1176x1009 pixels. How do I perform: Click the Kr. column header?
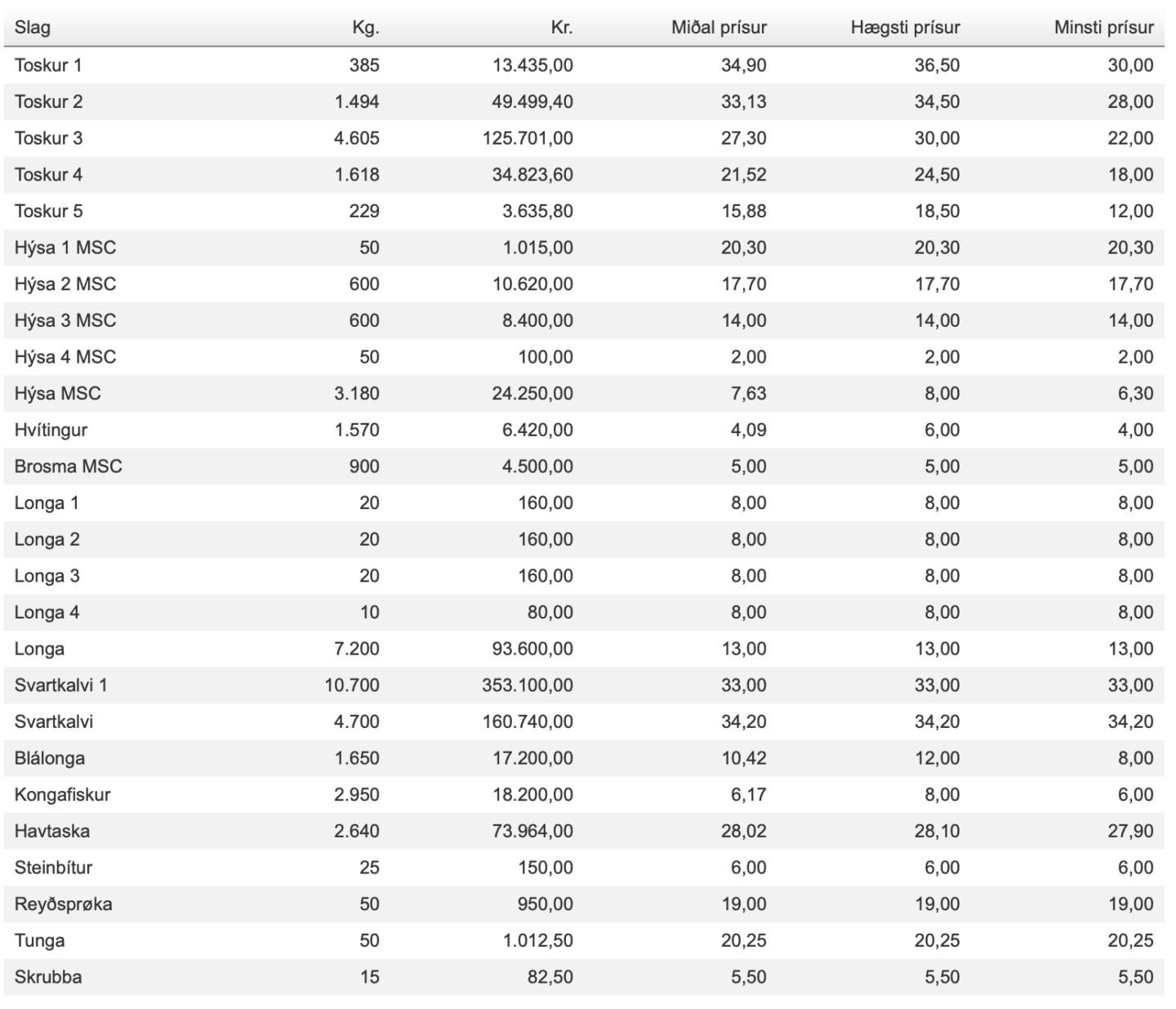(x=562, y=28)
